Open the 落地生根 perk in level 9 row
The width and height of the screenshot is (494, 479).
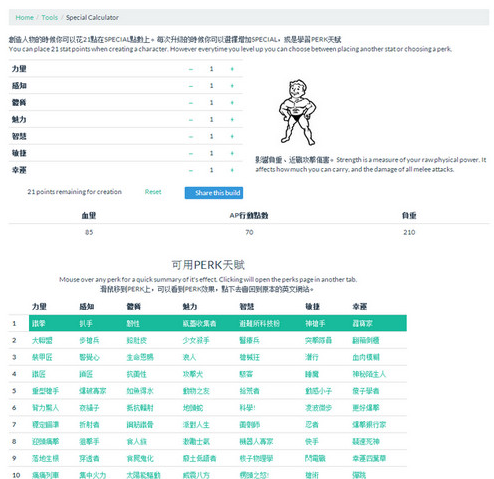(x=45, y=459)
